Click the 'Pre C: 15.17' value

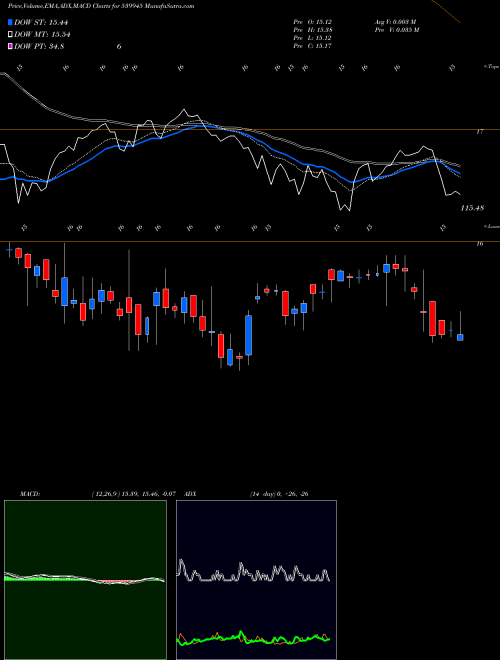click(313, 46)
